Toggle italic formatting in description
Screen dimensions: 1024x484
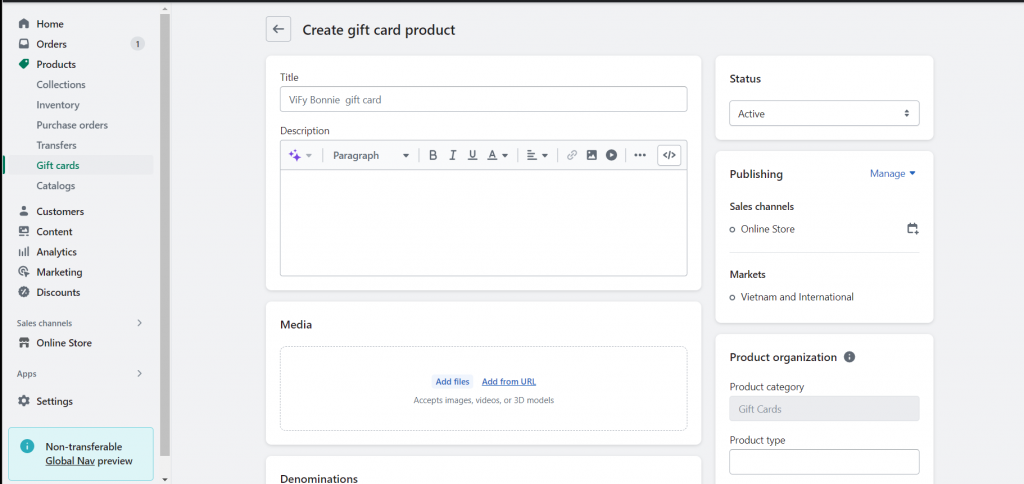pos(453,155)
